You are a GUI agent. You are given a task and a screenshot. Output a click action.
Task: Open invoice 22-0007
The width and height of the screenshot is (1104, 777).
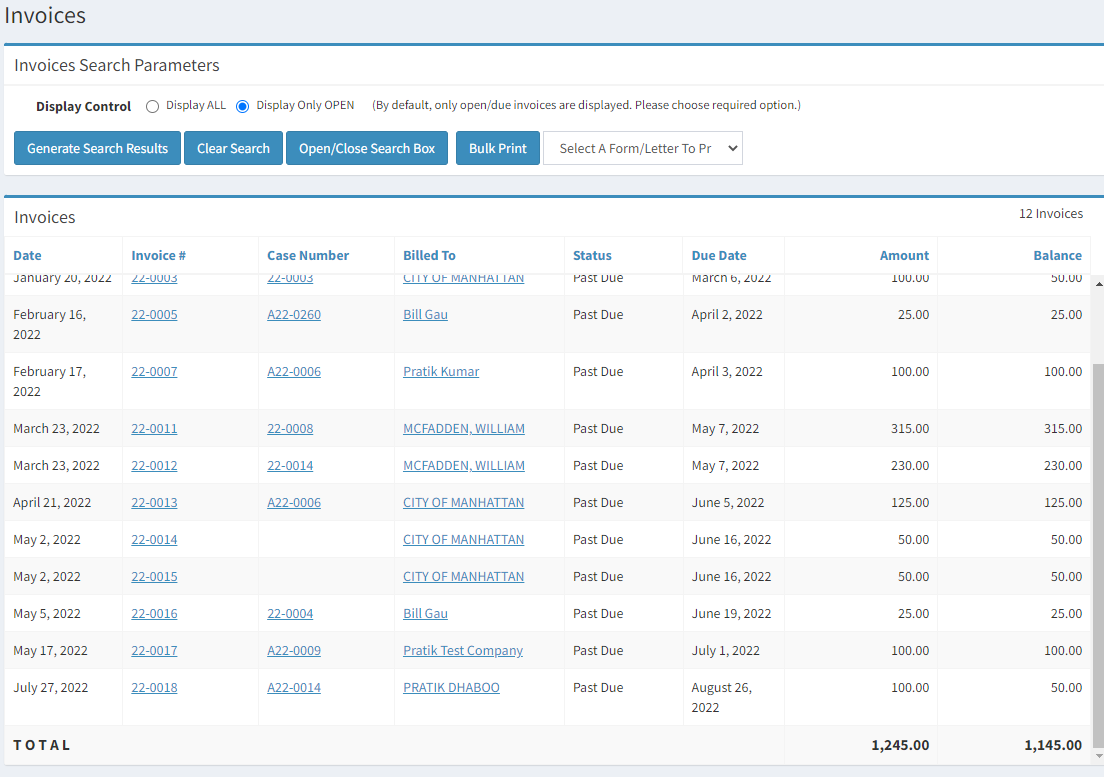(154, 372)
